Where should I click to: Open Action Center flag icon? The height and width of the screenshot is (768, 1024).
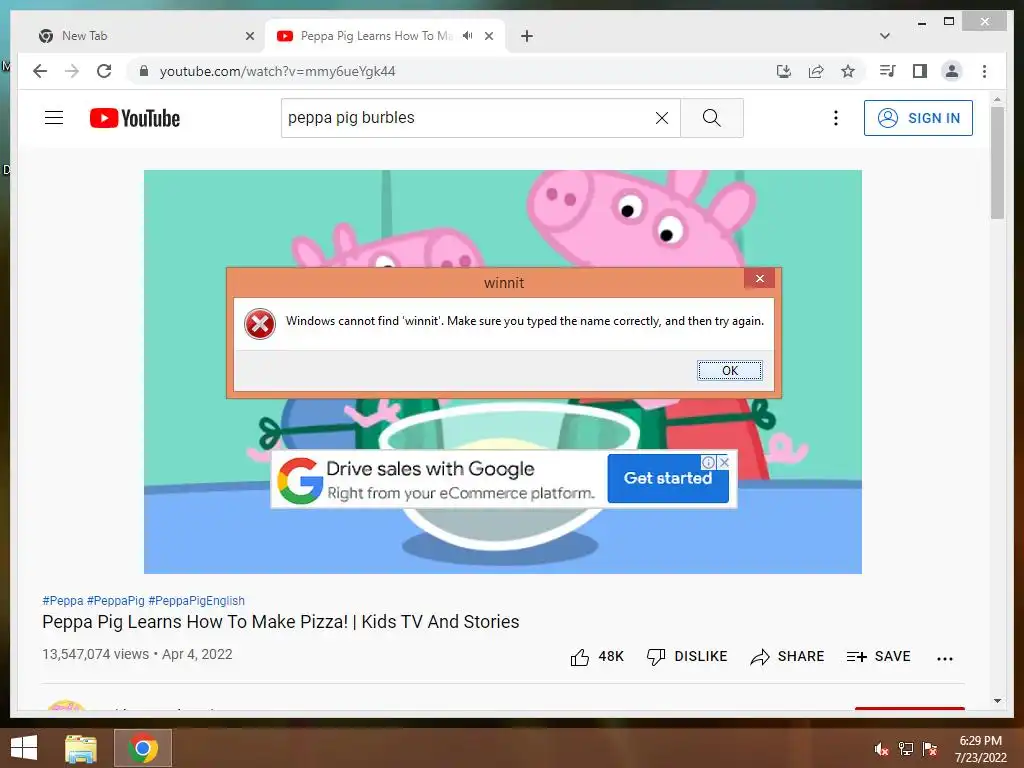[x=930, y=749]
